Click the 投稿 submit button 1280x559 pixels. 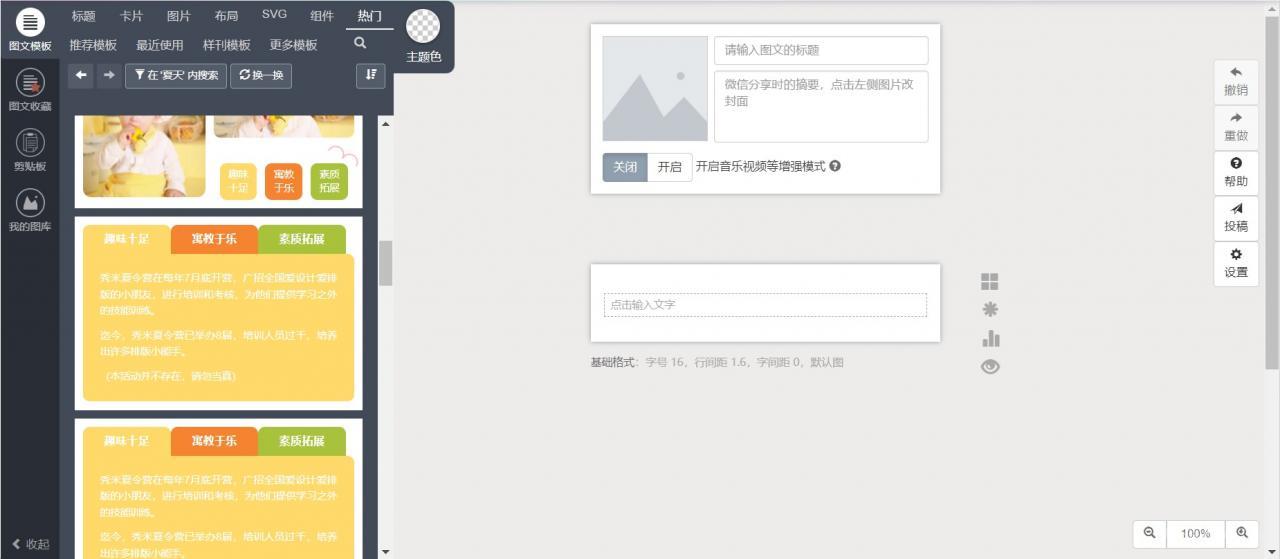click(x=1236, y=217)
